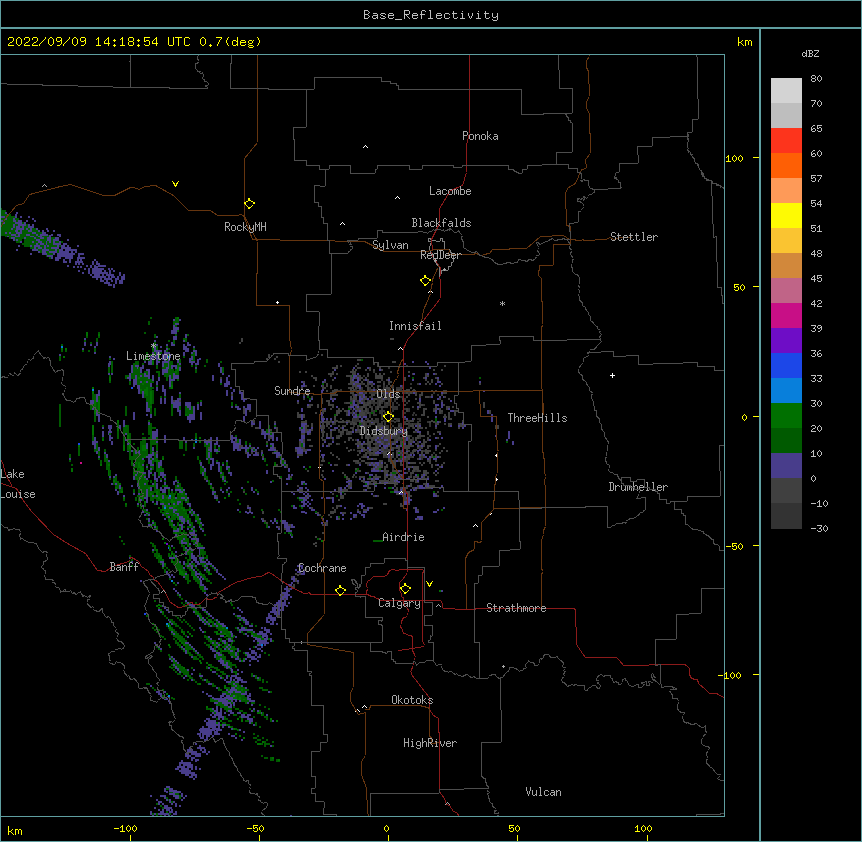Click the Base_Reflectivity title text
Image resolution: width=862 pixels, height=842 pixels.
point(431,15)
